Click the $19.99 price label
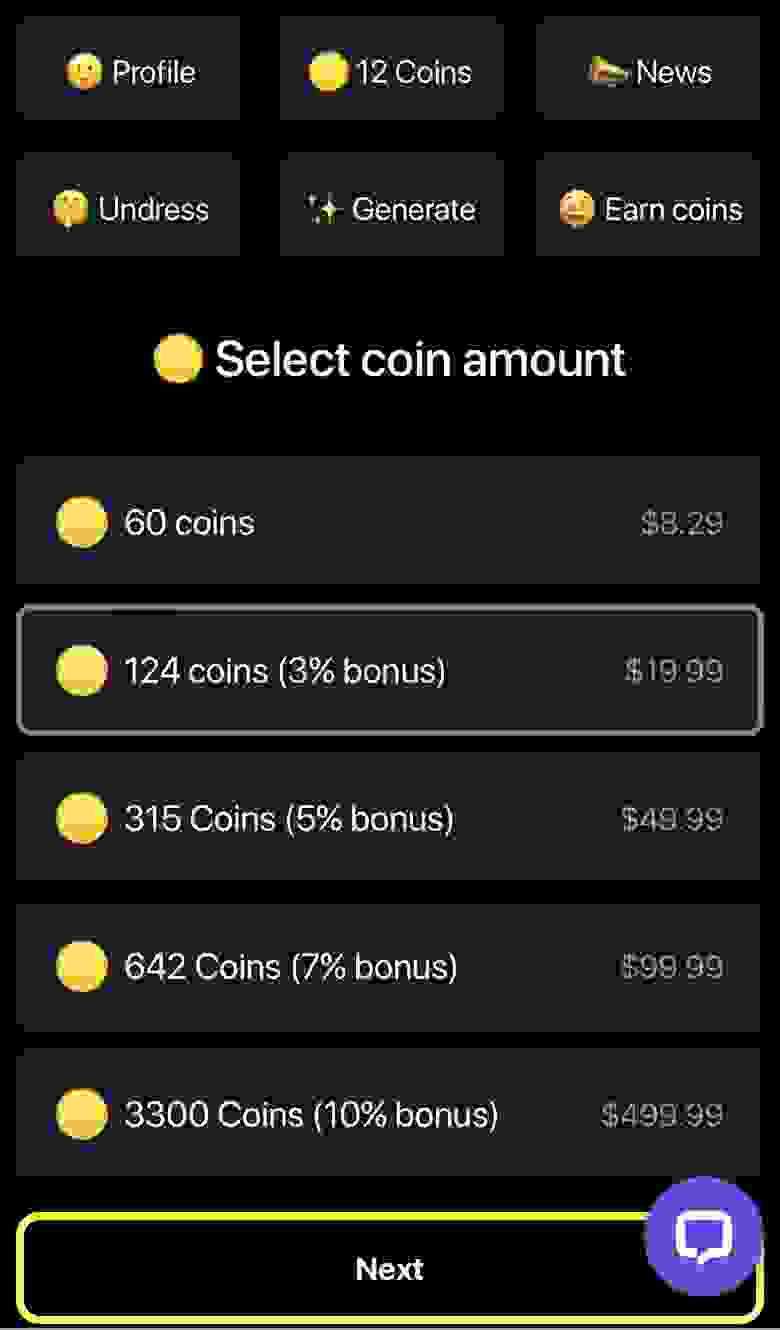 click(674, 670)
